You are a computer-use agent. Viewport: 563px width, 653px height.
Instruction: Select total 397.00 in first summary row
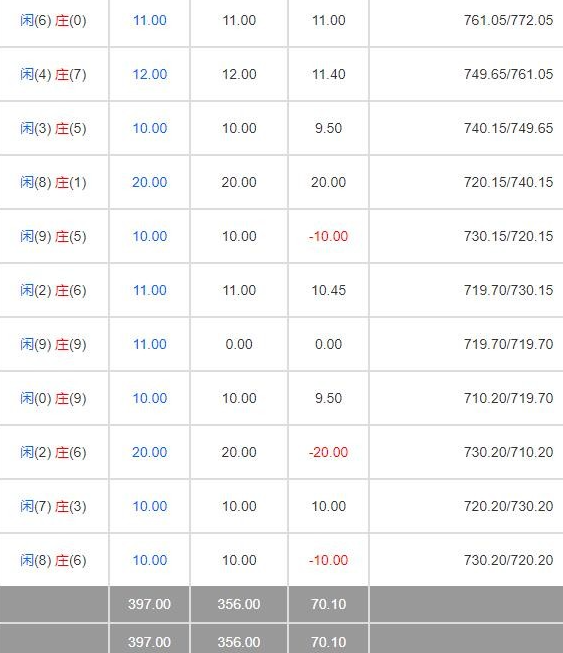coord(149,604)
